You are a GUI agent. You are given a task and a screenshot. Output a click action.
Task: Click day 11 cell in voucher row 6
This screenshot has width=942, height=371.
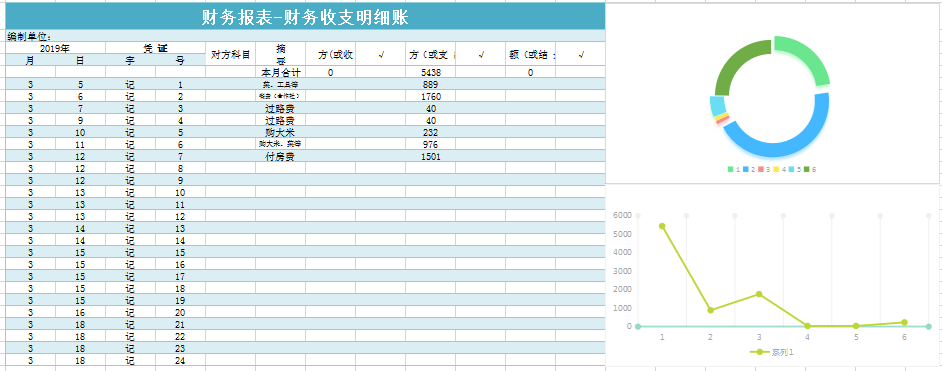pyautogui.click(x=81, y=144)
